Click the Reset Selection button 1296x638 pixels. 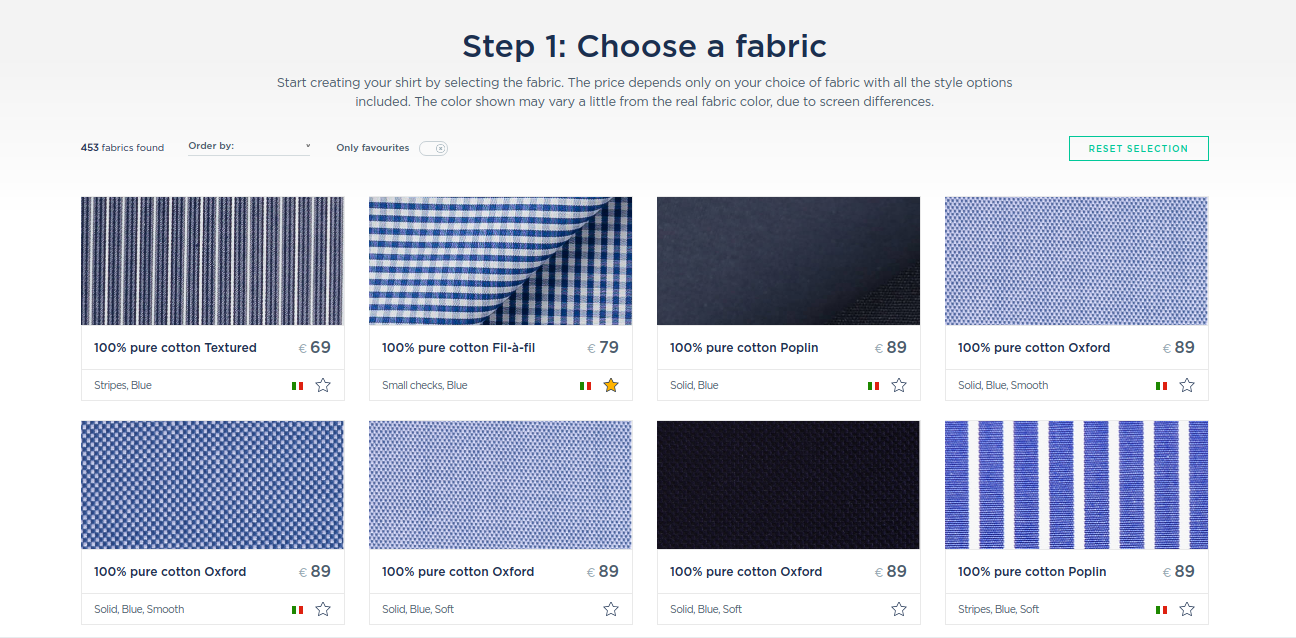[1138, 148]
